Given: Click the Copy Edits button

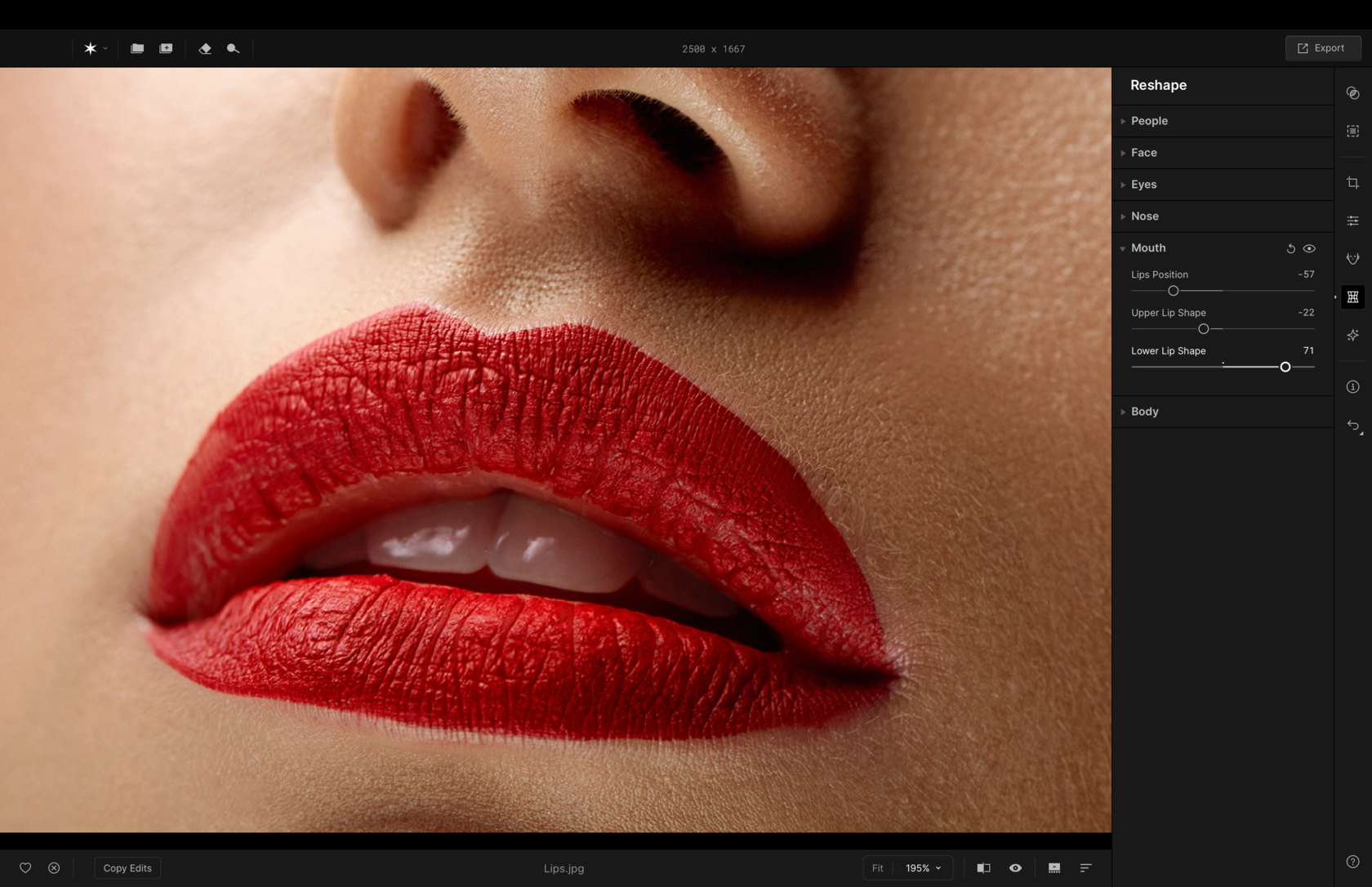Looking at the screenshot, I should [127, 868].
